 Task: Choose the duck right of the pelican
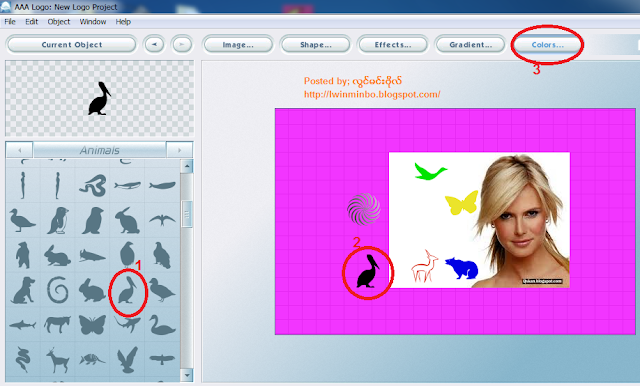click(x=162, y=290)
